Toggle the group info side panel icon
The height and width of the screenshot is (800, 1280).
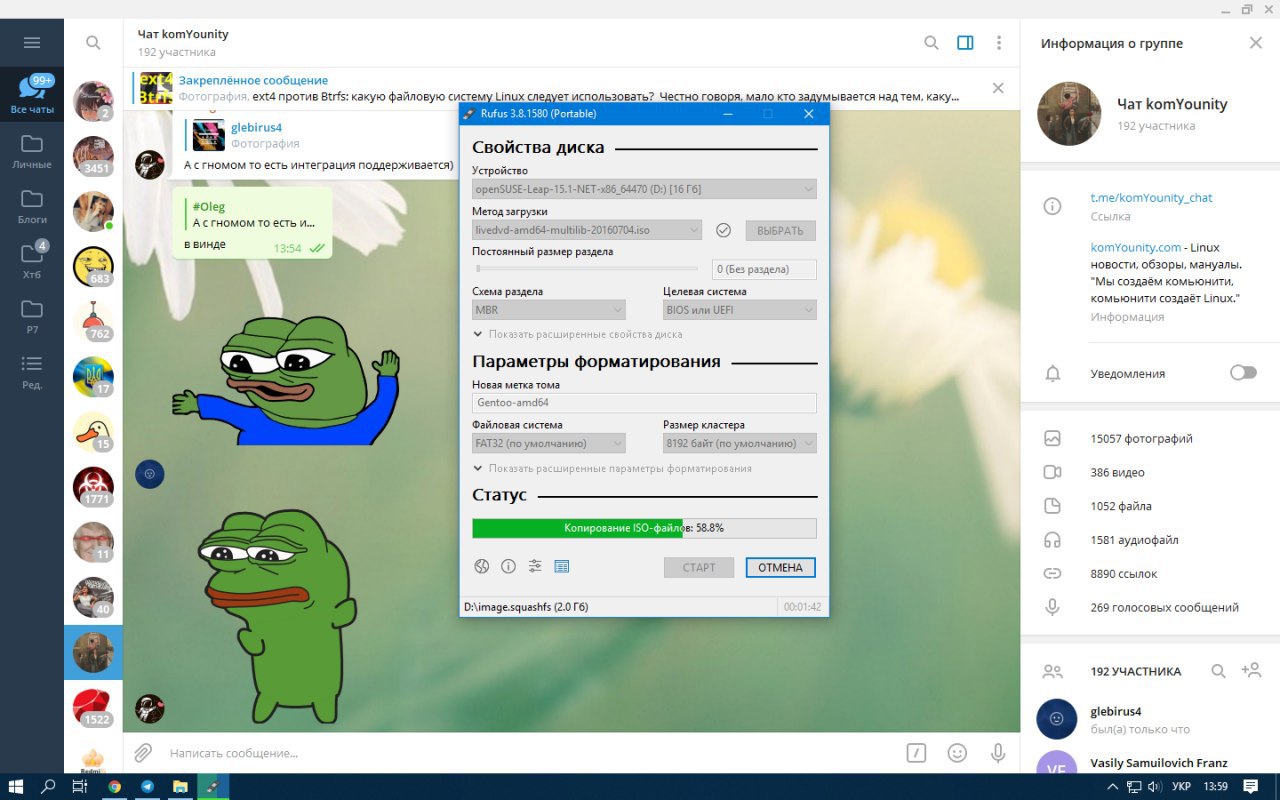[965, 43]
